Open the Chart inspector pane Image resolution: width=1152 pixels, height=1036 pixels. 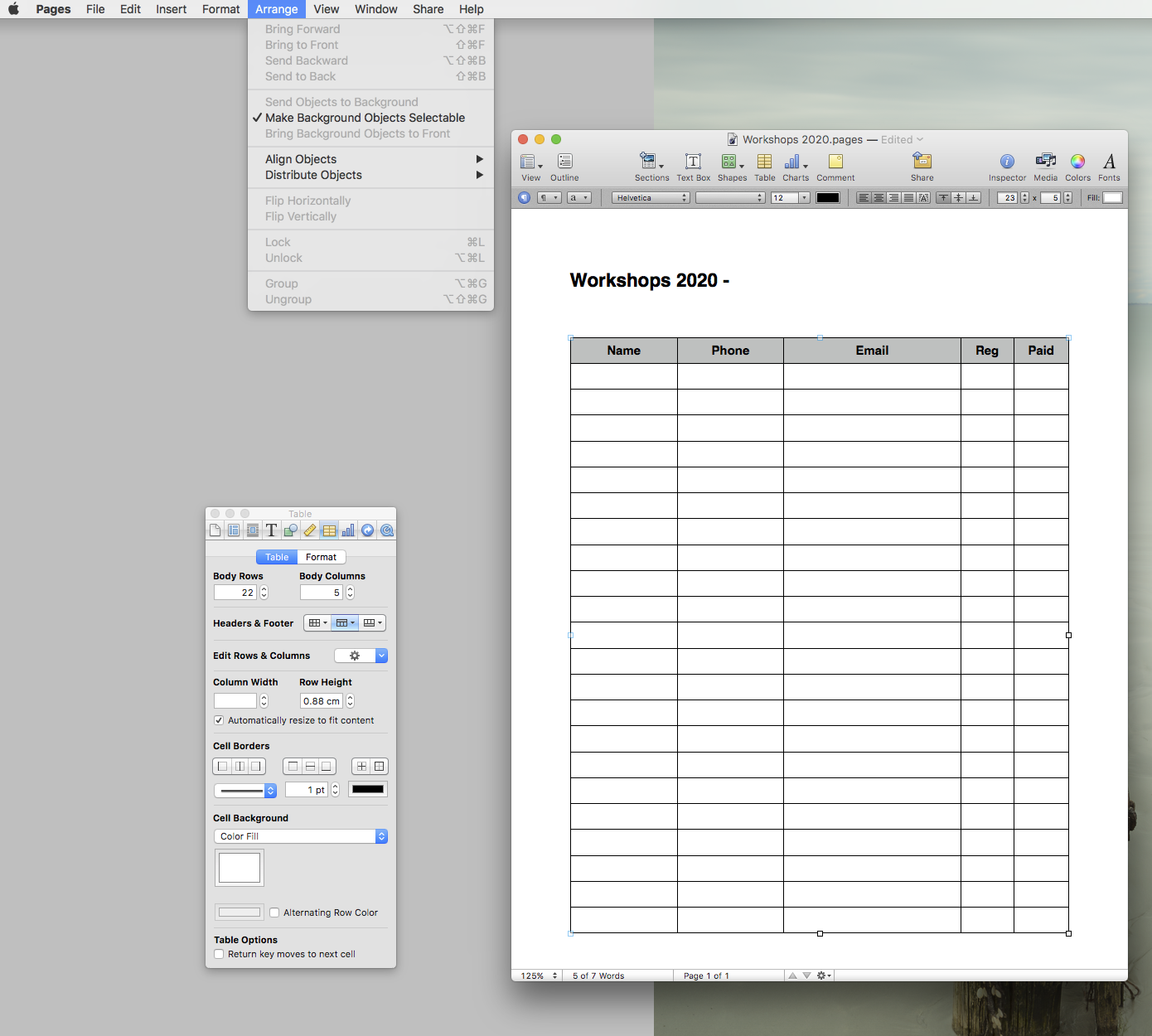[x=348, y=530]
